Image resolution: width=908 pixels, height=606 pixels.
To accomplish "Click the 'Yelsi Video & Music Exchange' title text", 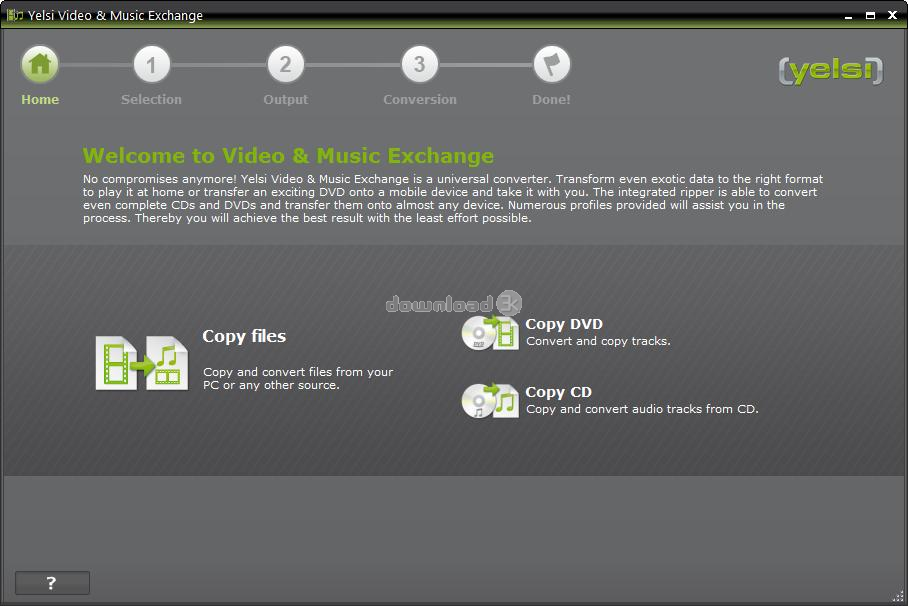I will pos(115,16).
